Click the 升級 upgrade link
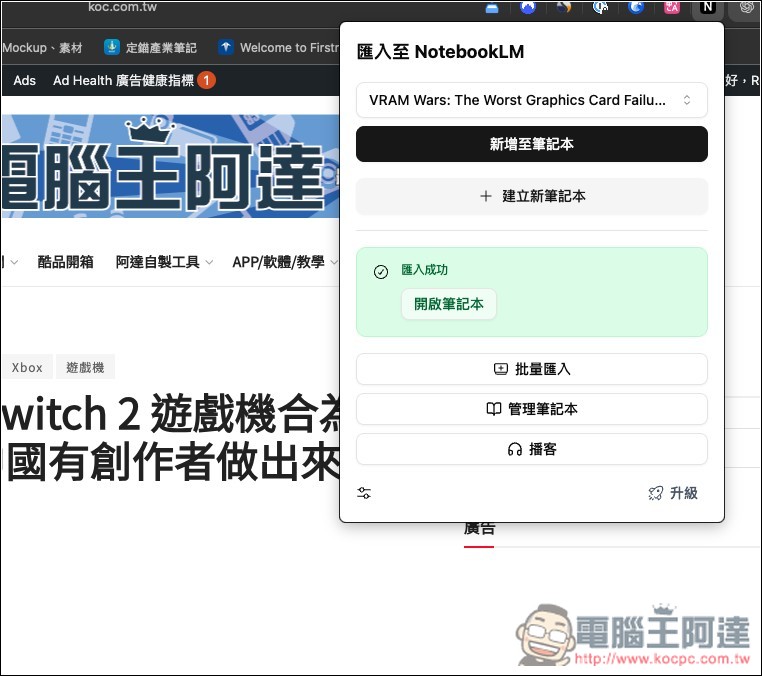The height and width of the screenshot is (676, 762). click(x=674, y=493)
